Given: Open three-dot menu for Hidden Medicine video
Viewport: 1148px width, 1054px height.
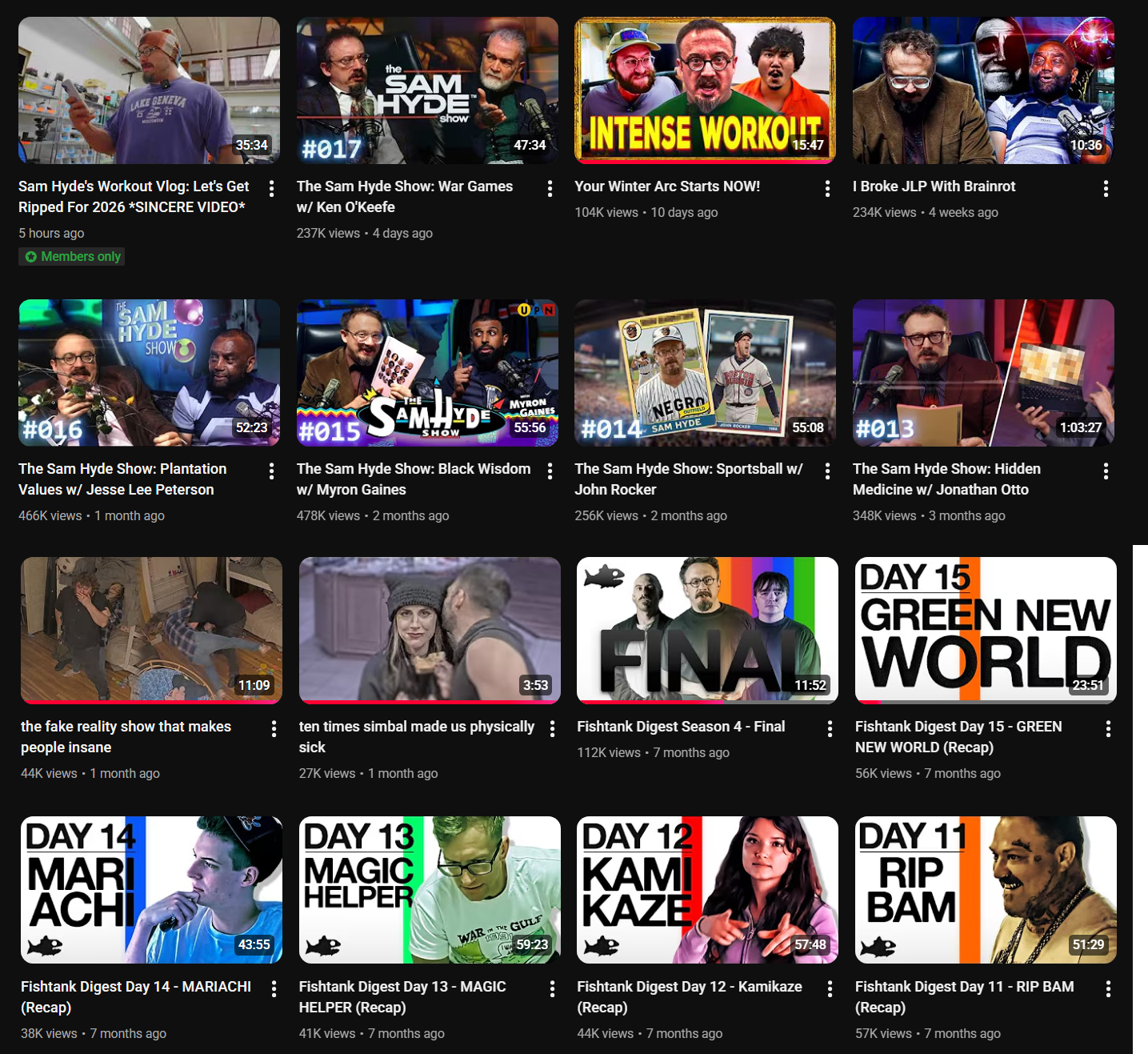Looking at the screenshot, I should click(1106, 471).
